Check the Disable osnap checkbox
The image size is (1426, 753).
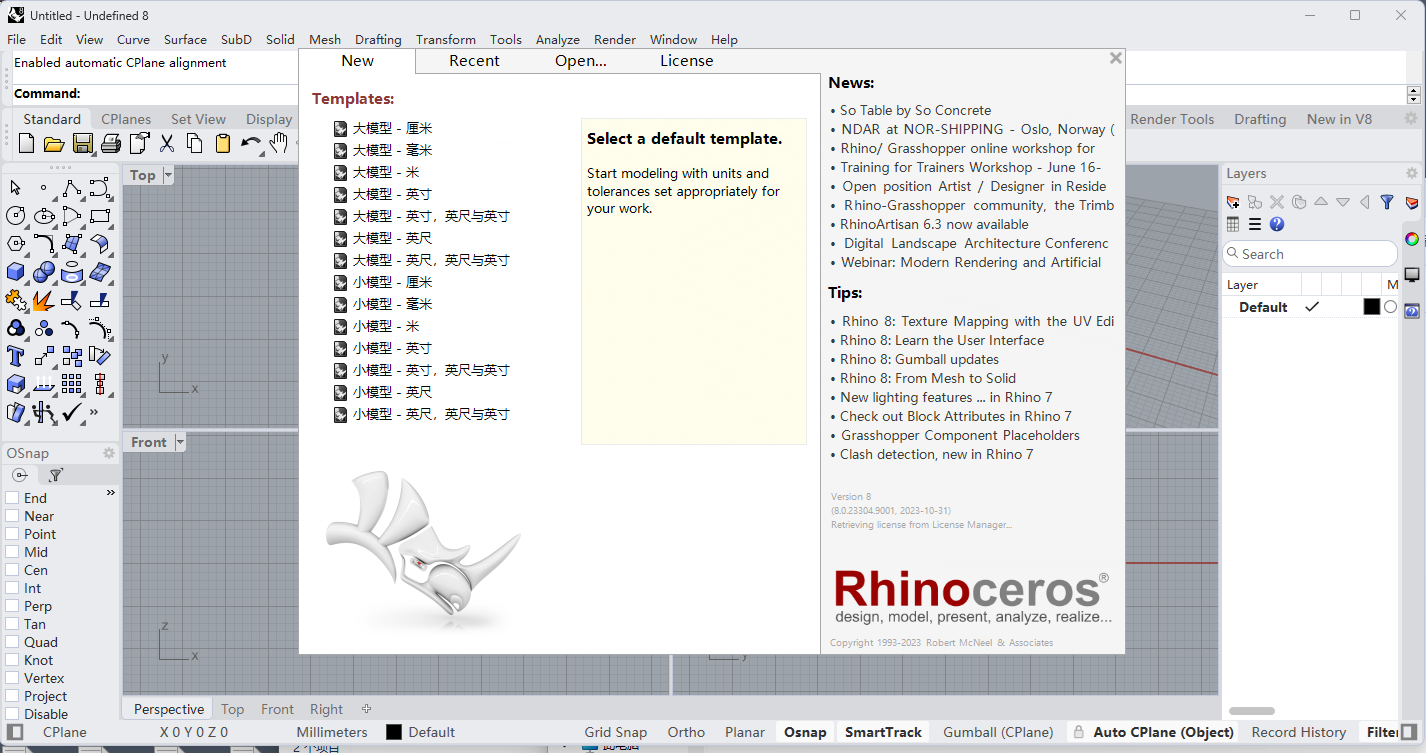point(12,714)
